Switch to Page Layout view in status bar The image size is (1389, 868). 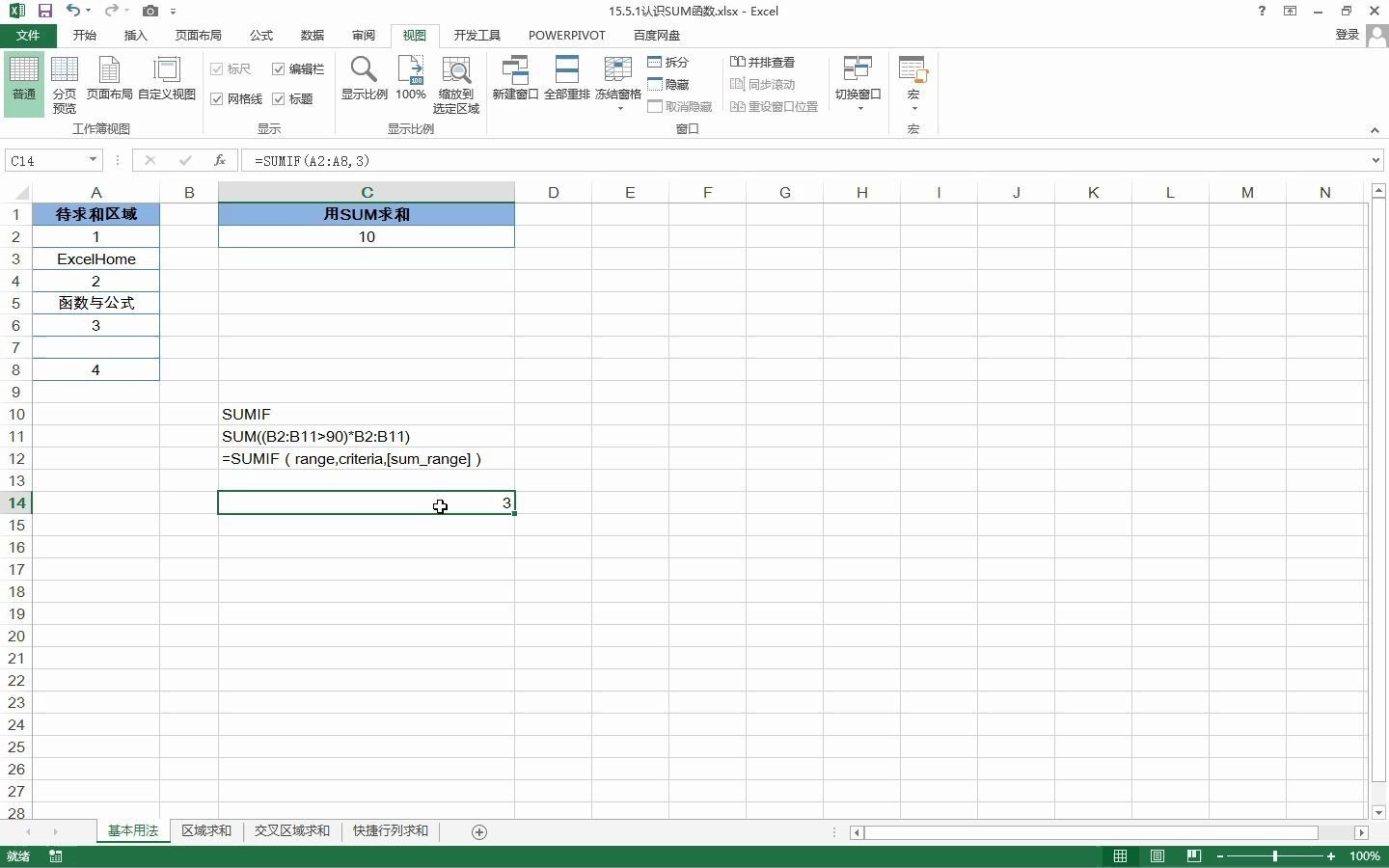point(1157,856)
